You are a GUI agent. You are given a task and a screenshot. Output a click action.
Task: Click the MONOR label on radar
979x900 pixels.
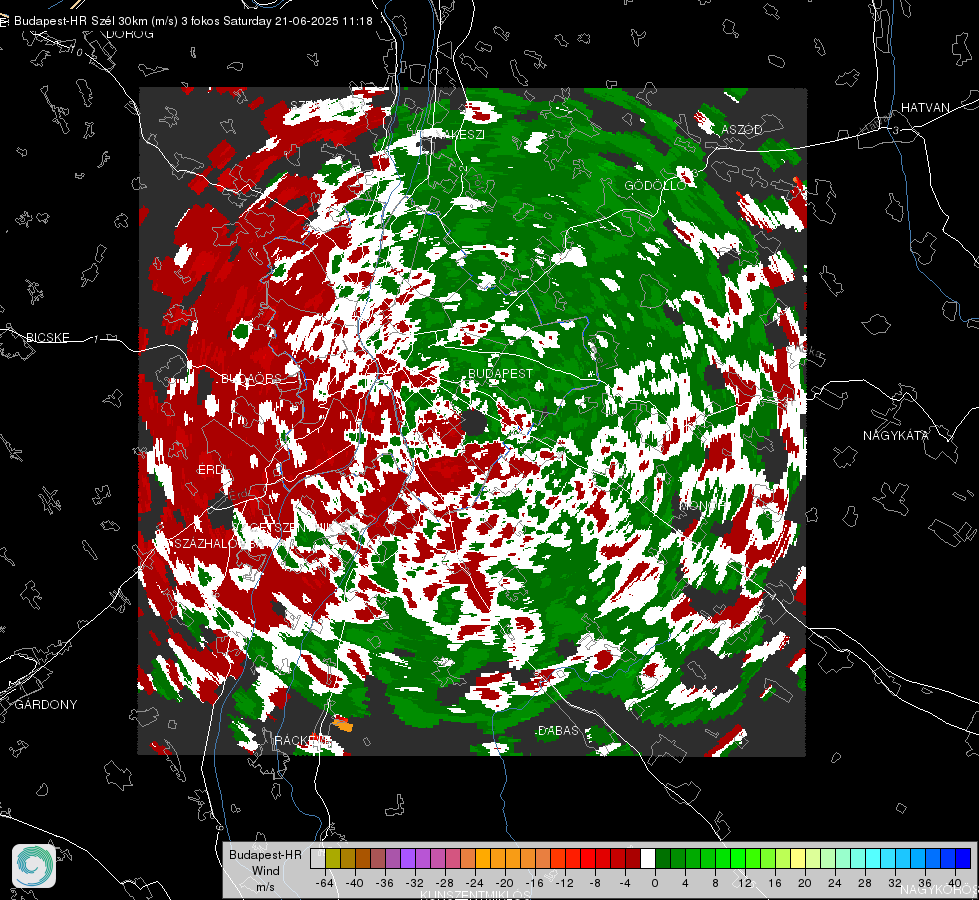pos(704,505)
